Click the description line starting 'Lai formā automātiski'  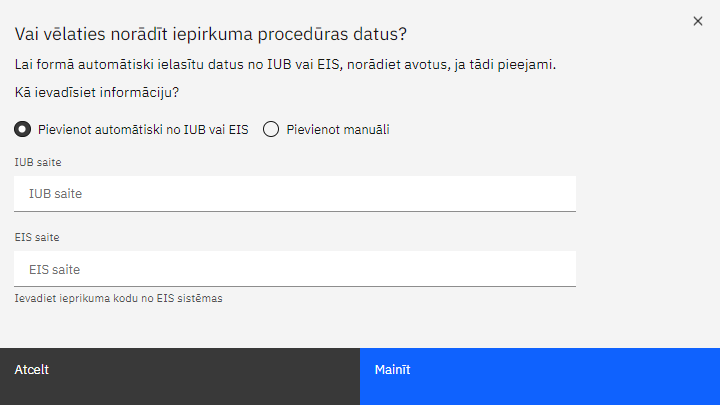pyautogui.click(x=285, y=65)
